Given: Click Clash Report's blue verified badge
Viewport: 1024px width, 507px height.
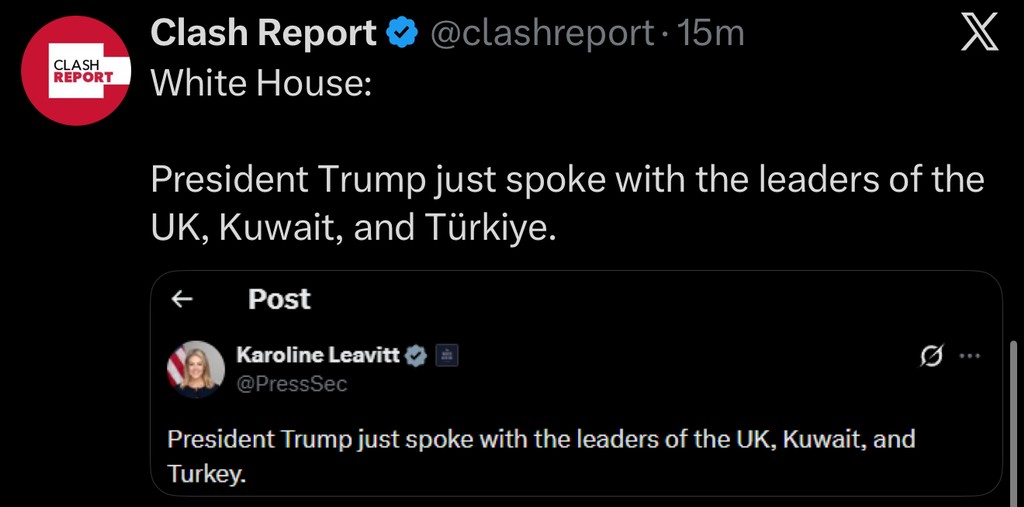Looking at the screenshot, I should click(x=402, y=34).
